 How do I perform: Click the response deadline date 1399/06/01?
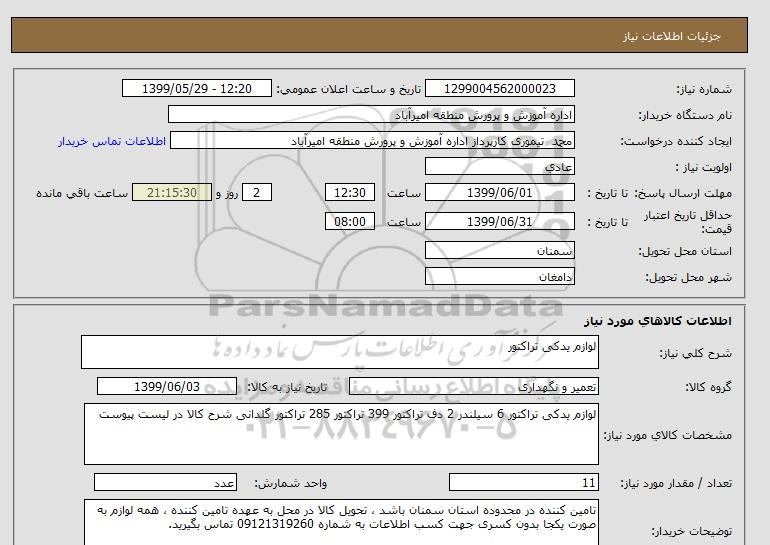499,192
